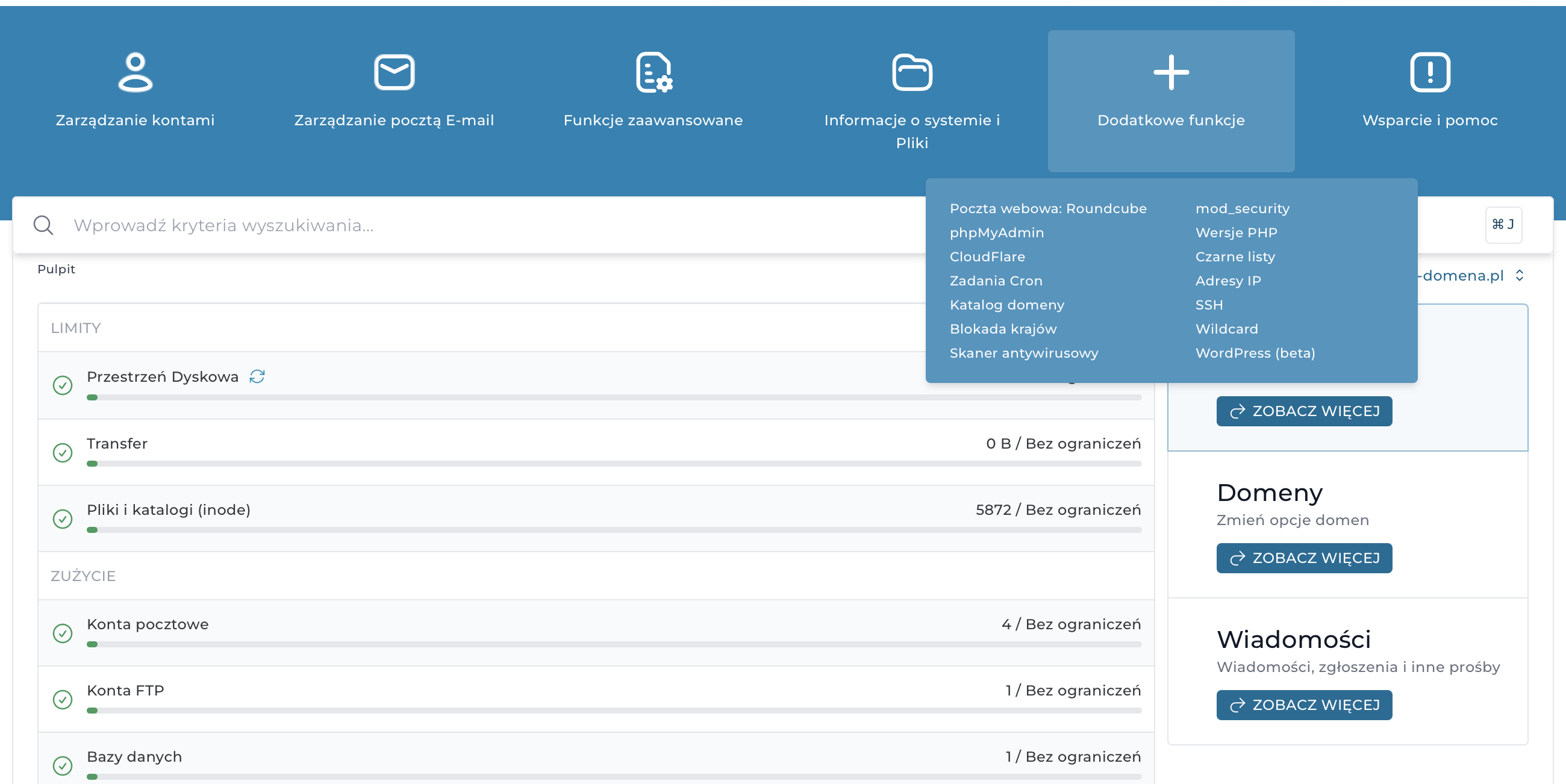The width and height of the screenshot is (1566, 784).
Task: Click the green check icon beside Transfer
Action: tap(63, 452)
